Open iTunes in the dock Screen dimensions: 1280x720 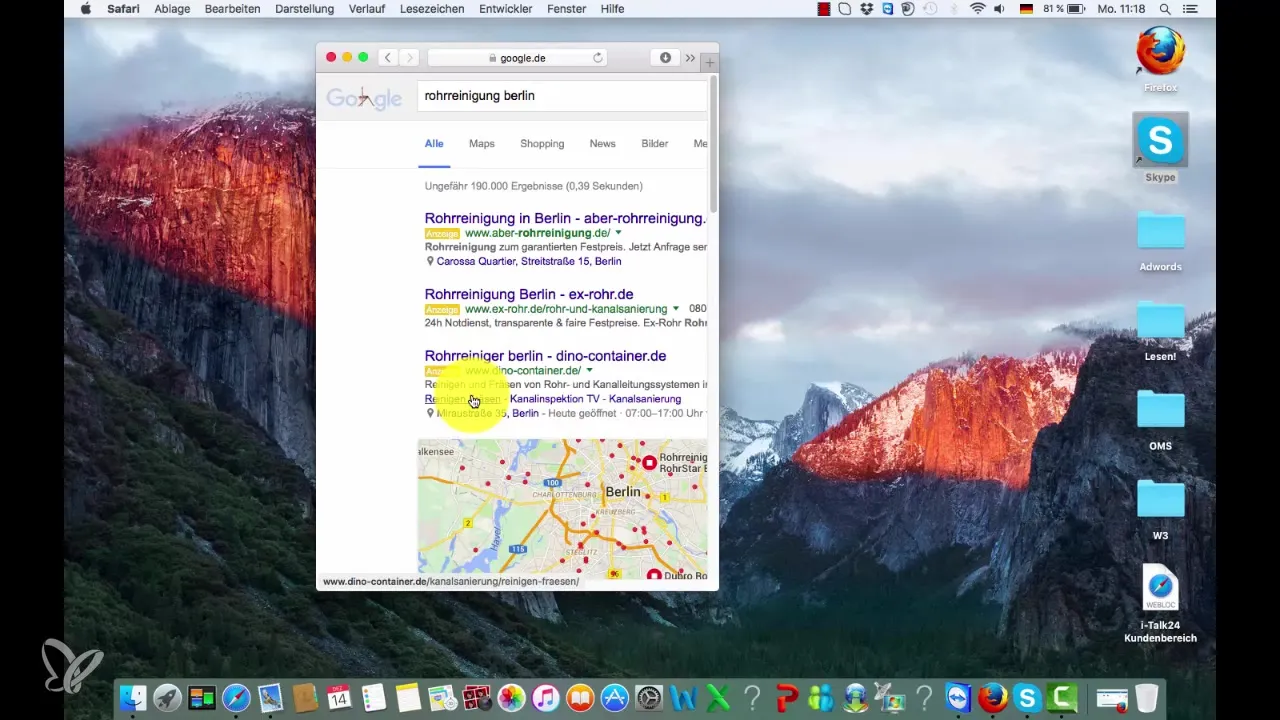click(x=545, y=697)
